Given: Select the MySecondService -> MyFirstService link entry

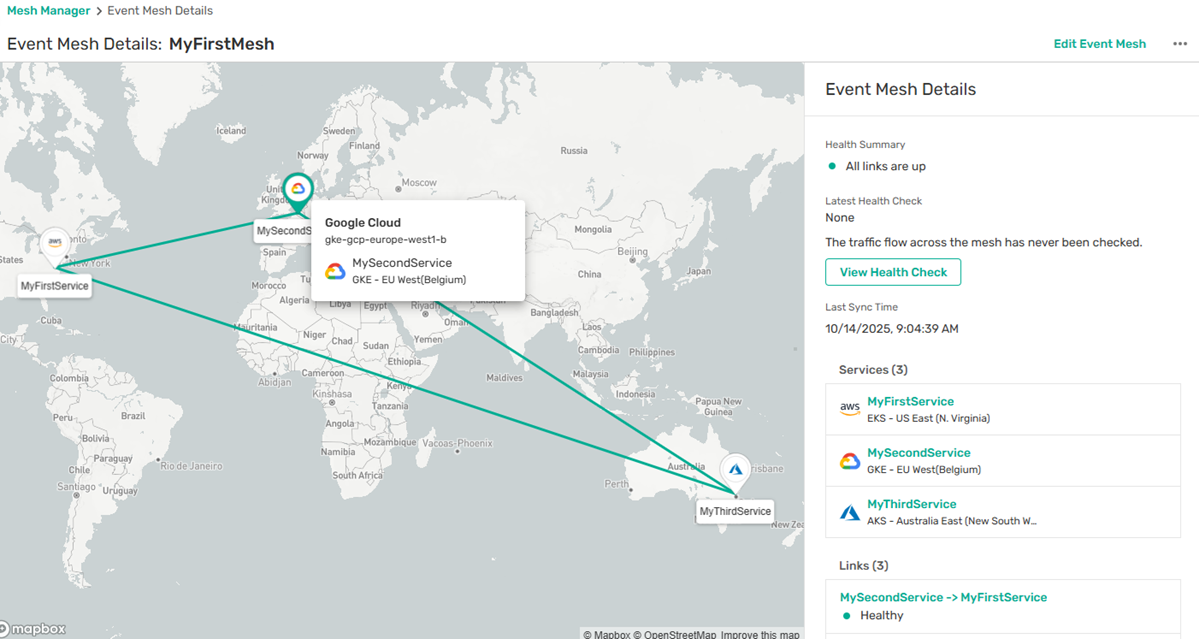Looking at the screenshot, I should point(943,597).
